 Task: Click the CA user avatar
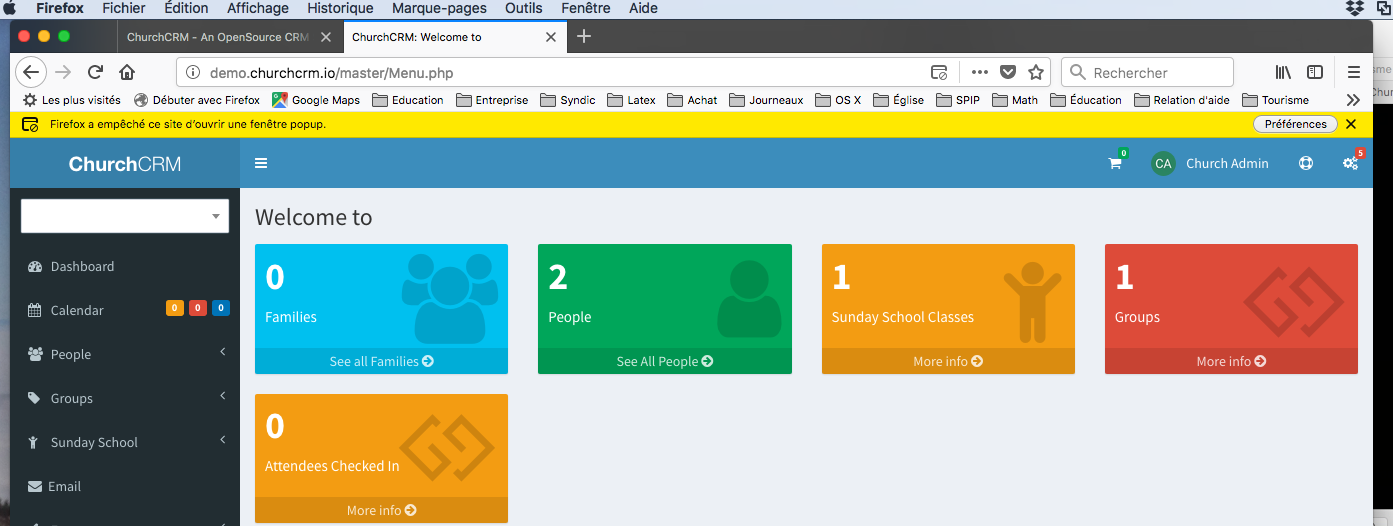pos(1163,163)
